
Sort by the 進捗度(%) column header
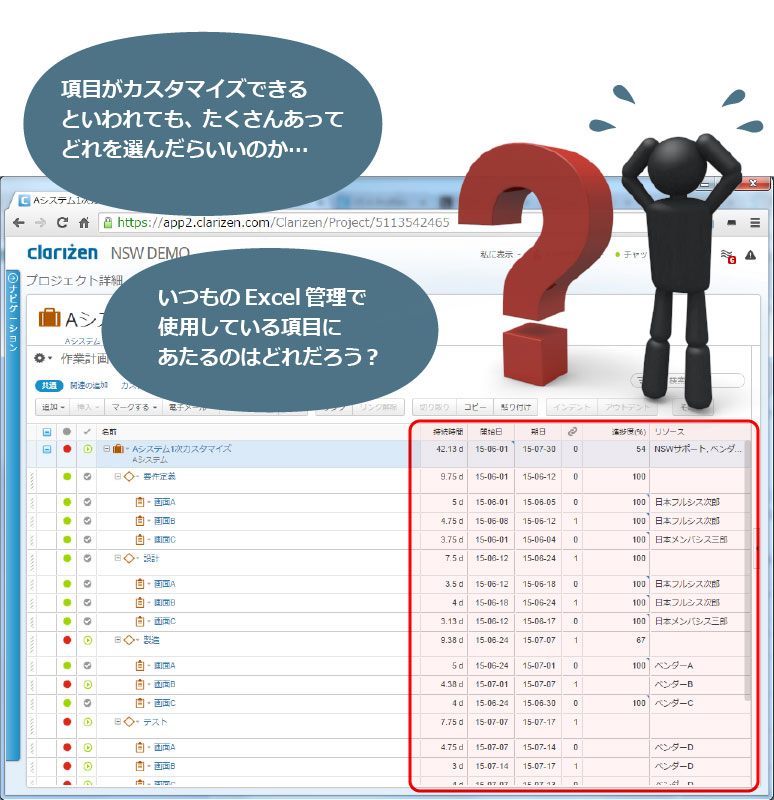(629, 432)
